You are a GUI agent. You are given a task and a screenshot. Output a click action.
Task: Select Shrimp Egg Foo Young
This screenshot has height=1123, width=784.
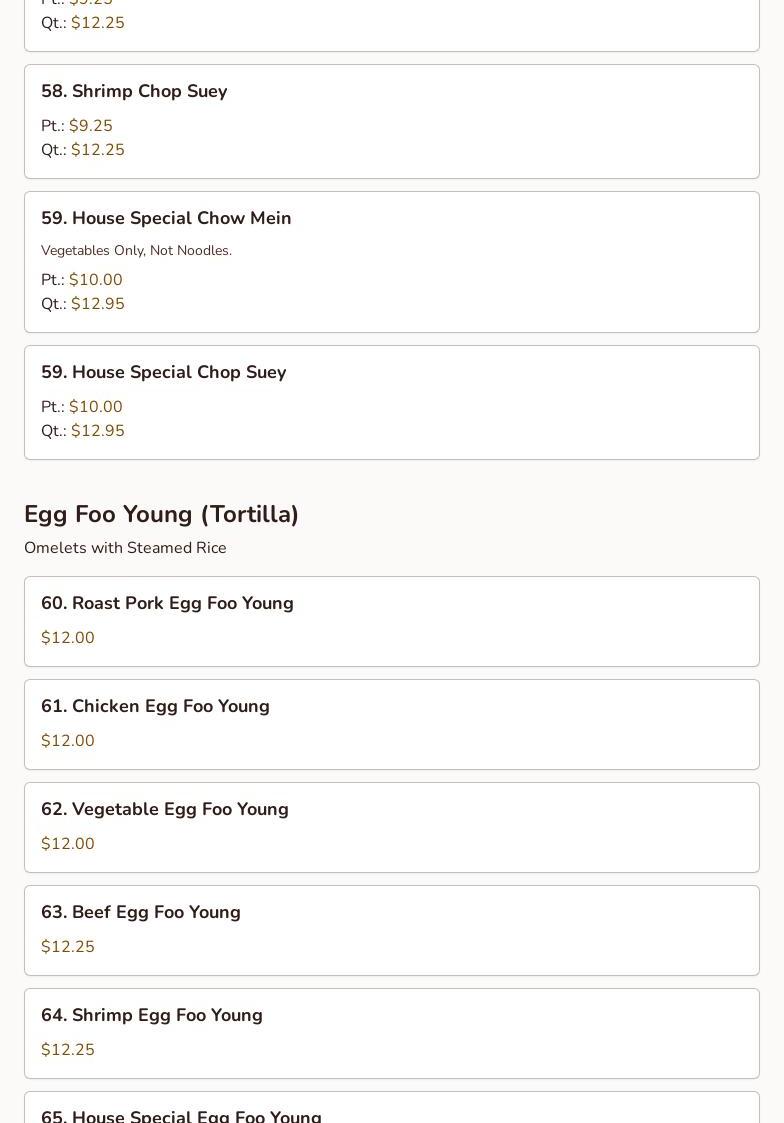(x=152, y=1015)
